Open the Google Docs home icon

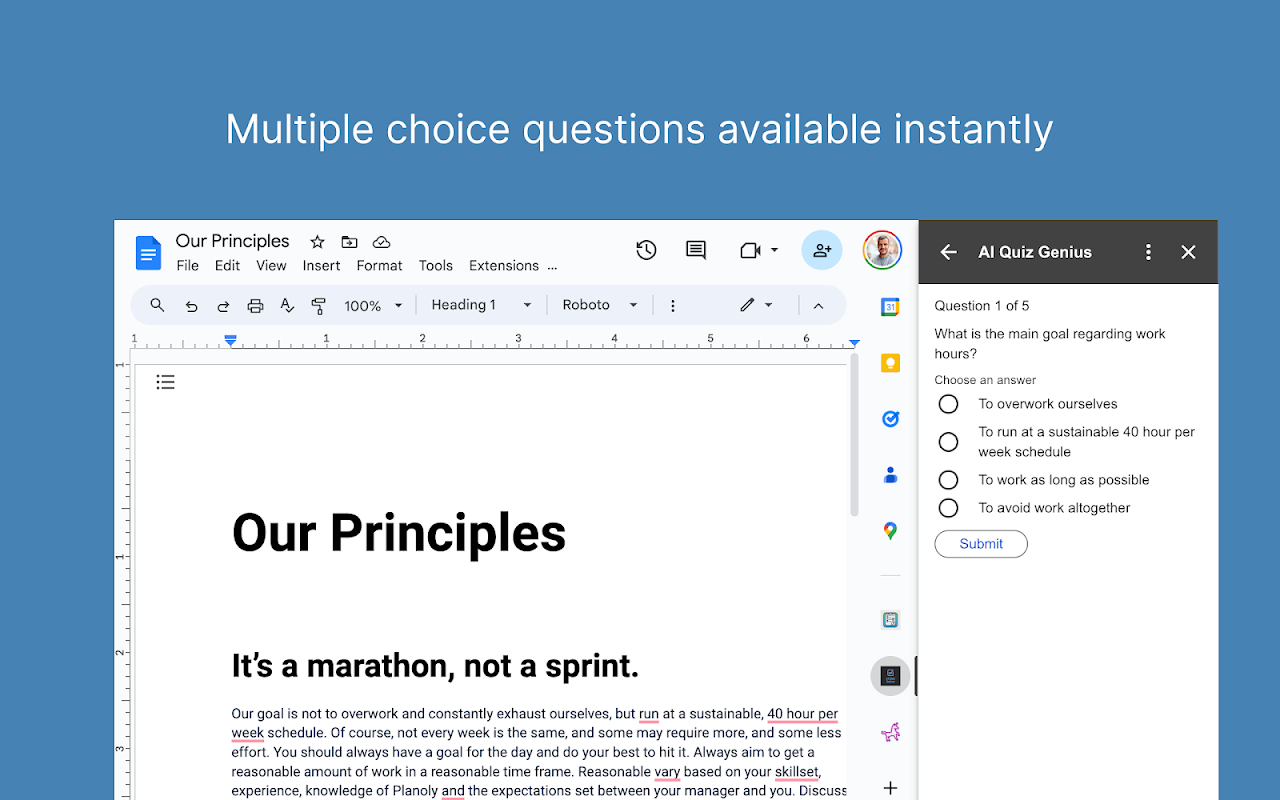pyautogui.click(x=148, y=253)
